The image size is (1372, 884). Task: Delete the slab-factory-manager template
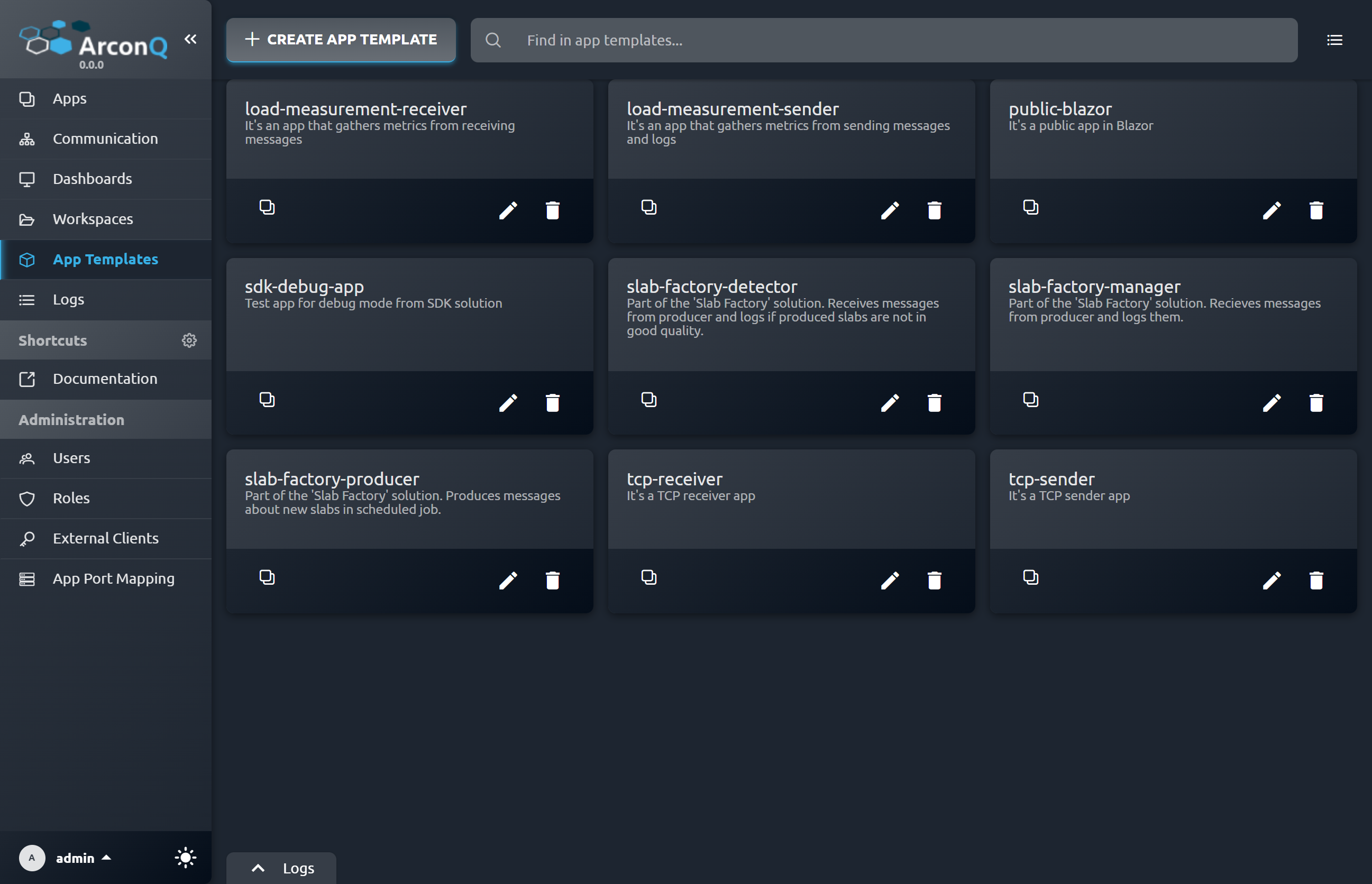click(1316, 403)
